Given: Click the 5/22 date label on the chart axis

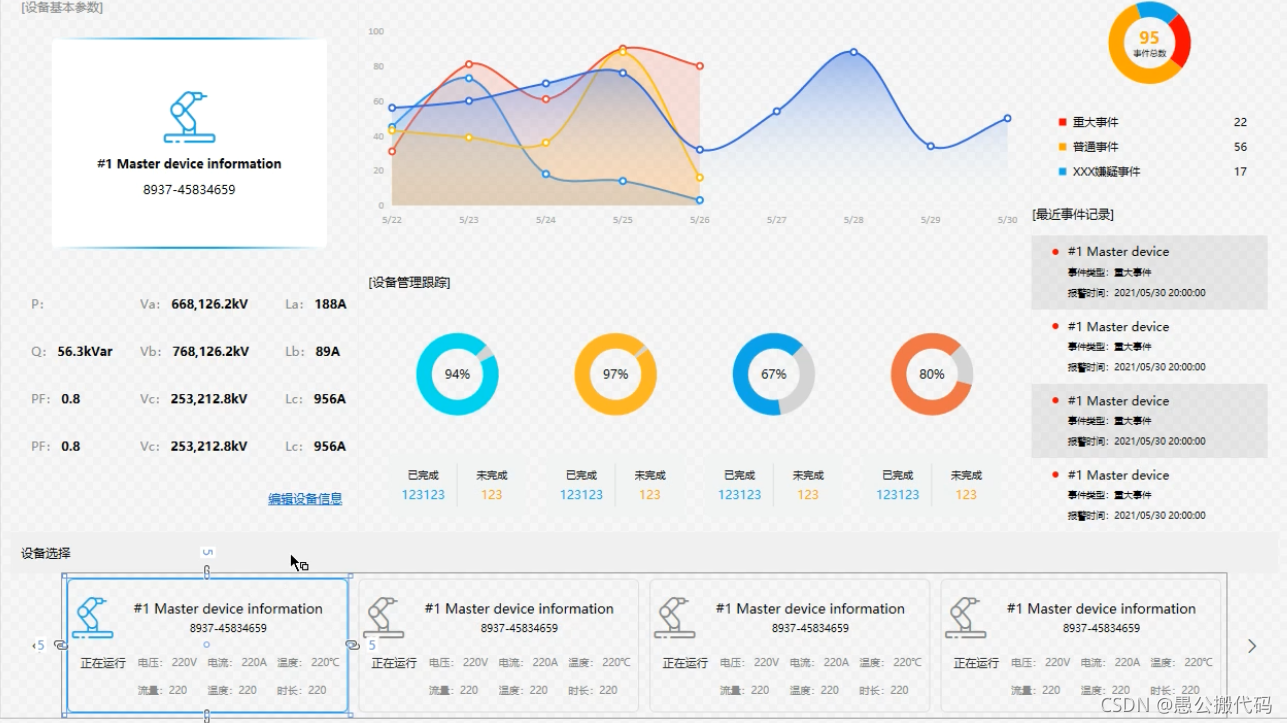Looking at the screenshot, I should pos(391,220).
